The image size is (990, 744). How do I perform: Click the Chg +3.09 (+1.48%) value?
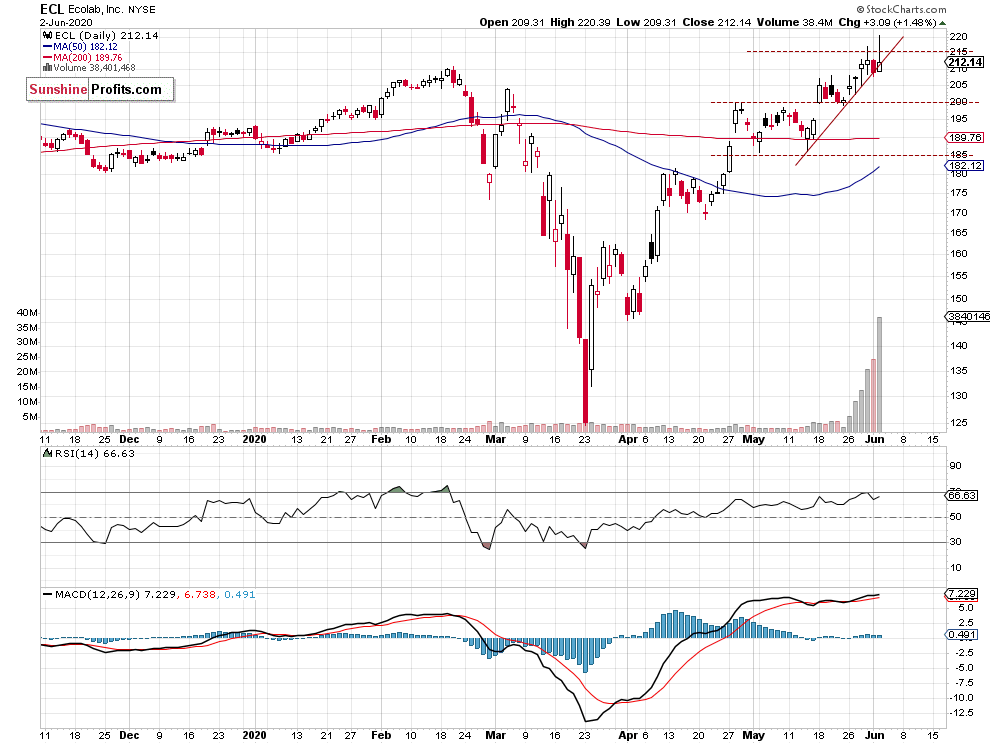click(x=887, y=22)
